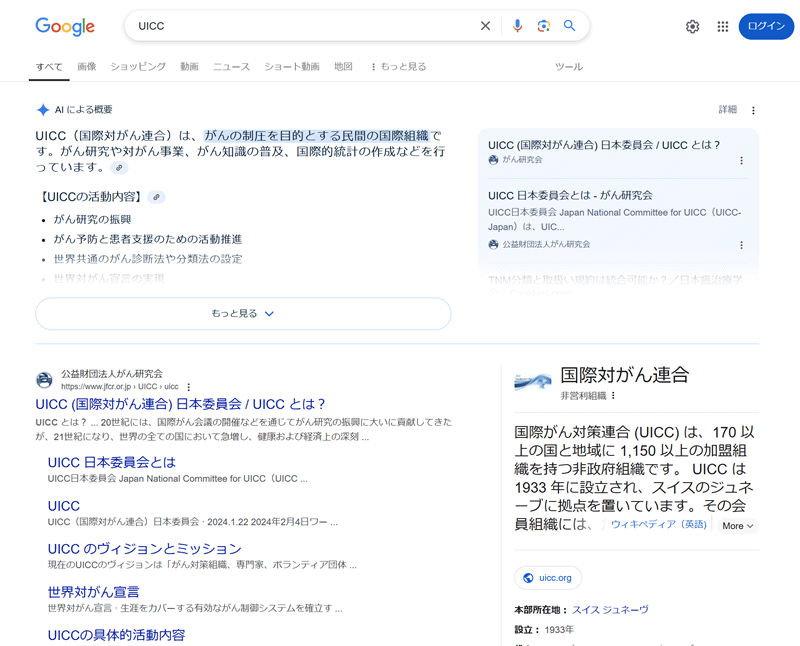Open sitelink UICCの具体的活動内容

[x=116, y=635]
